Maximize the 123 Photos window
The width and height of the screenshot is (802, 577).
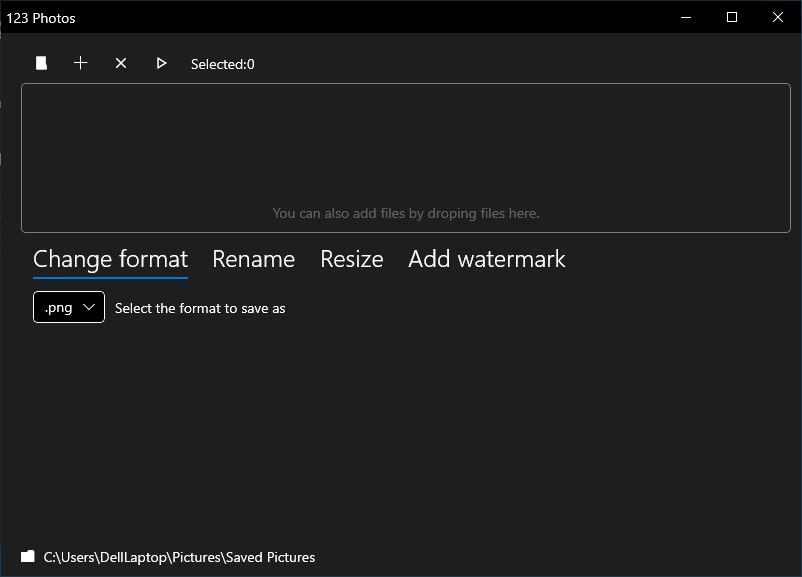point(732,17)
